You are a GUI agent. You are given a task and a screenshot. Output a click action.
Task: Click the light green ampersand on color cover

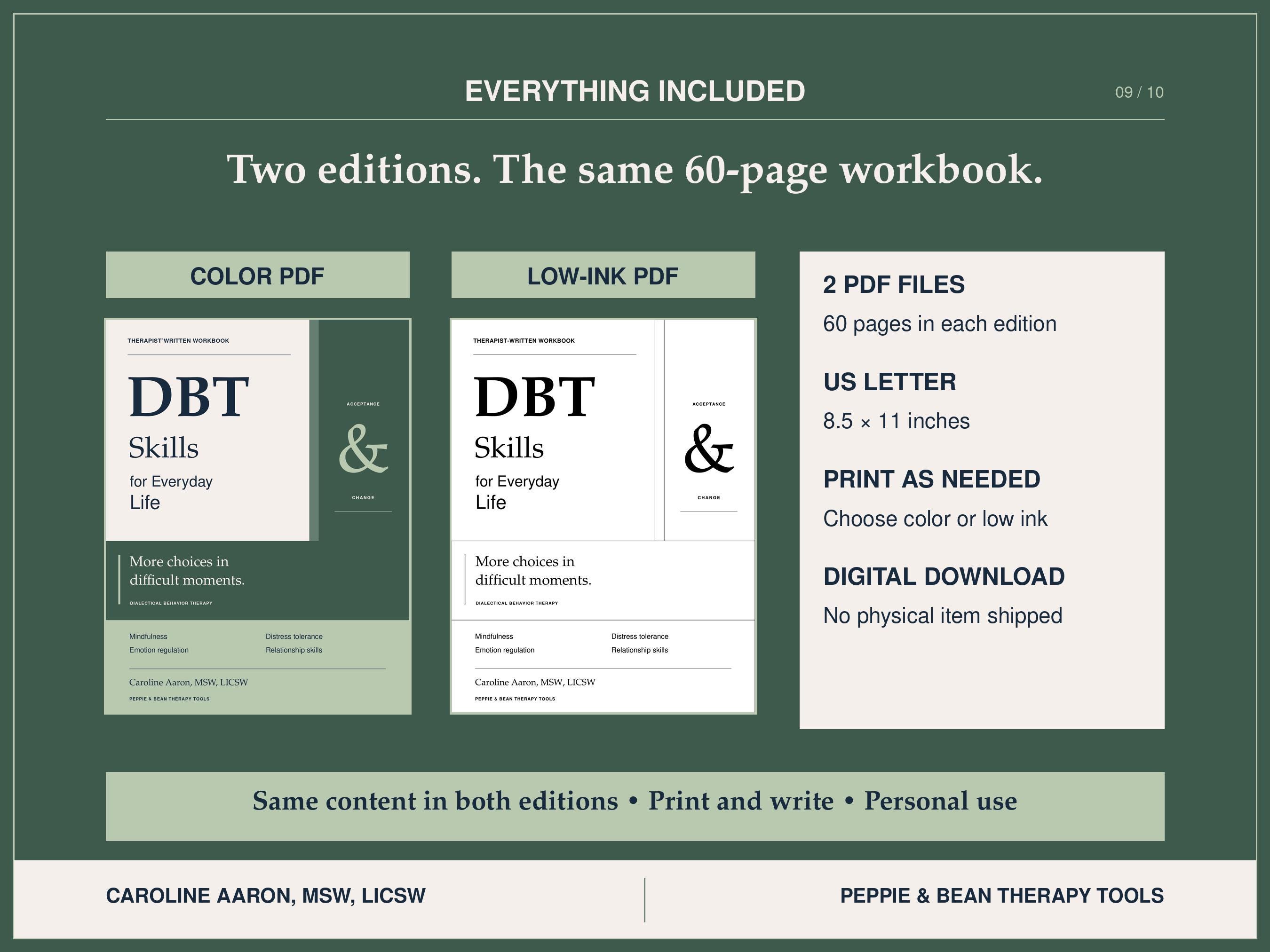tap(363, 449)
